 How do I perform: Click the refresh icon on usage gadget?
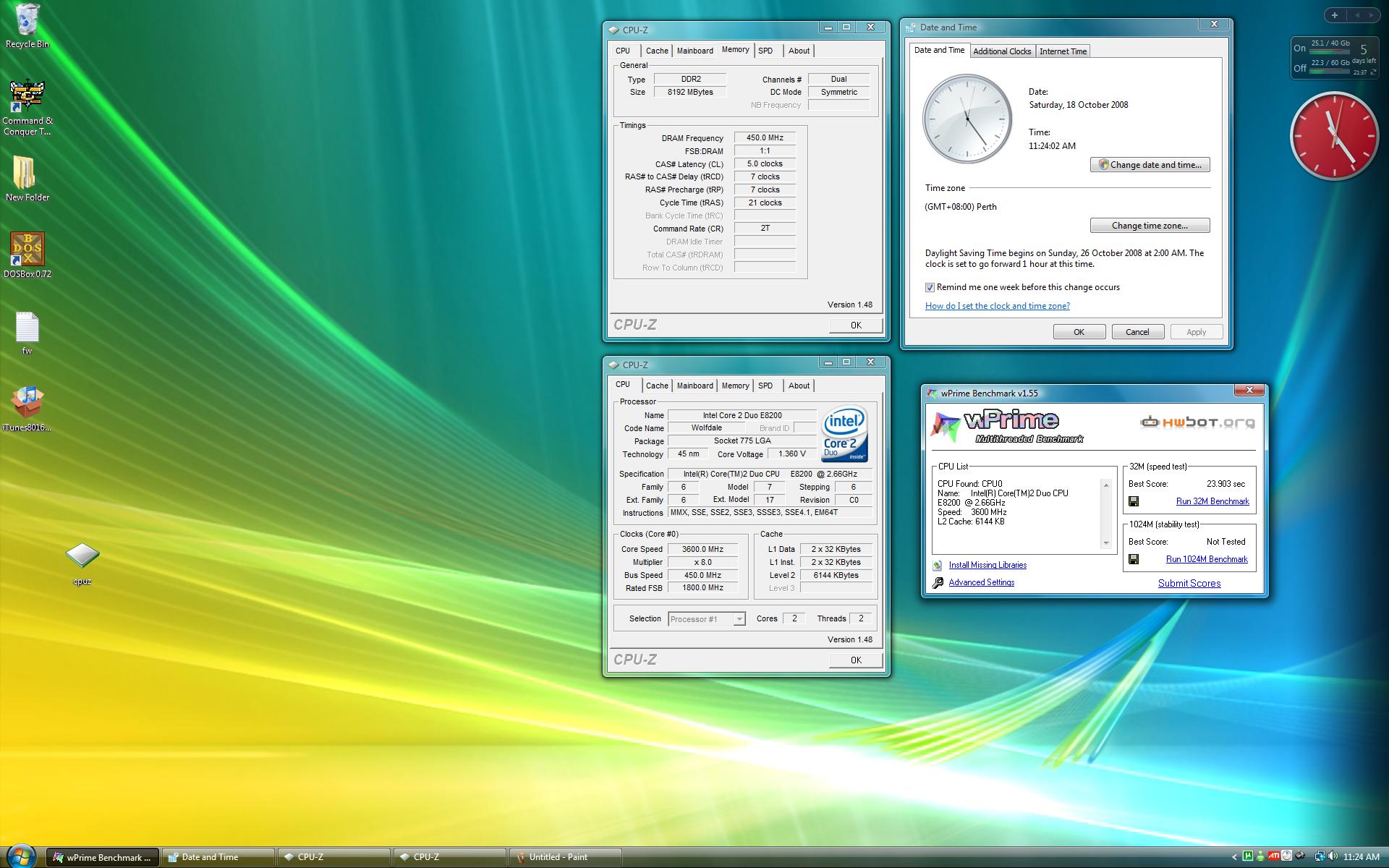1373,72
